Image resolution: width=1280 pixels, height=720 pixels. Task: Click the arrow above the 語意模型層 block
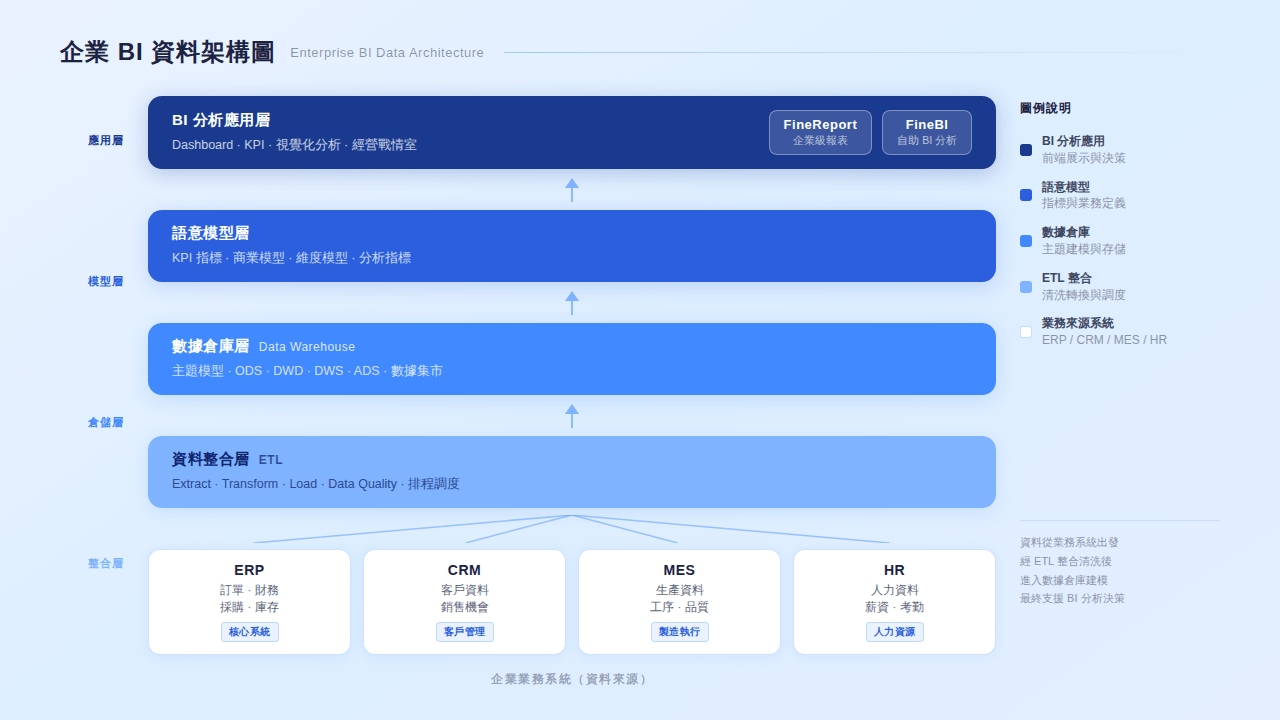572,189
